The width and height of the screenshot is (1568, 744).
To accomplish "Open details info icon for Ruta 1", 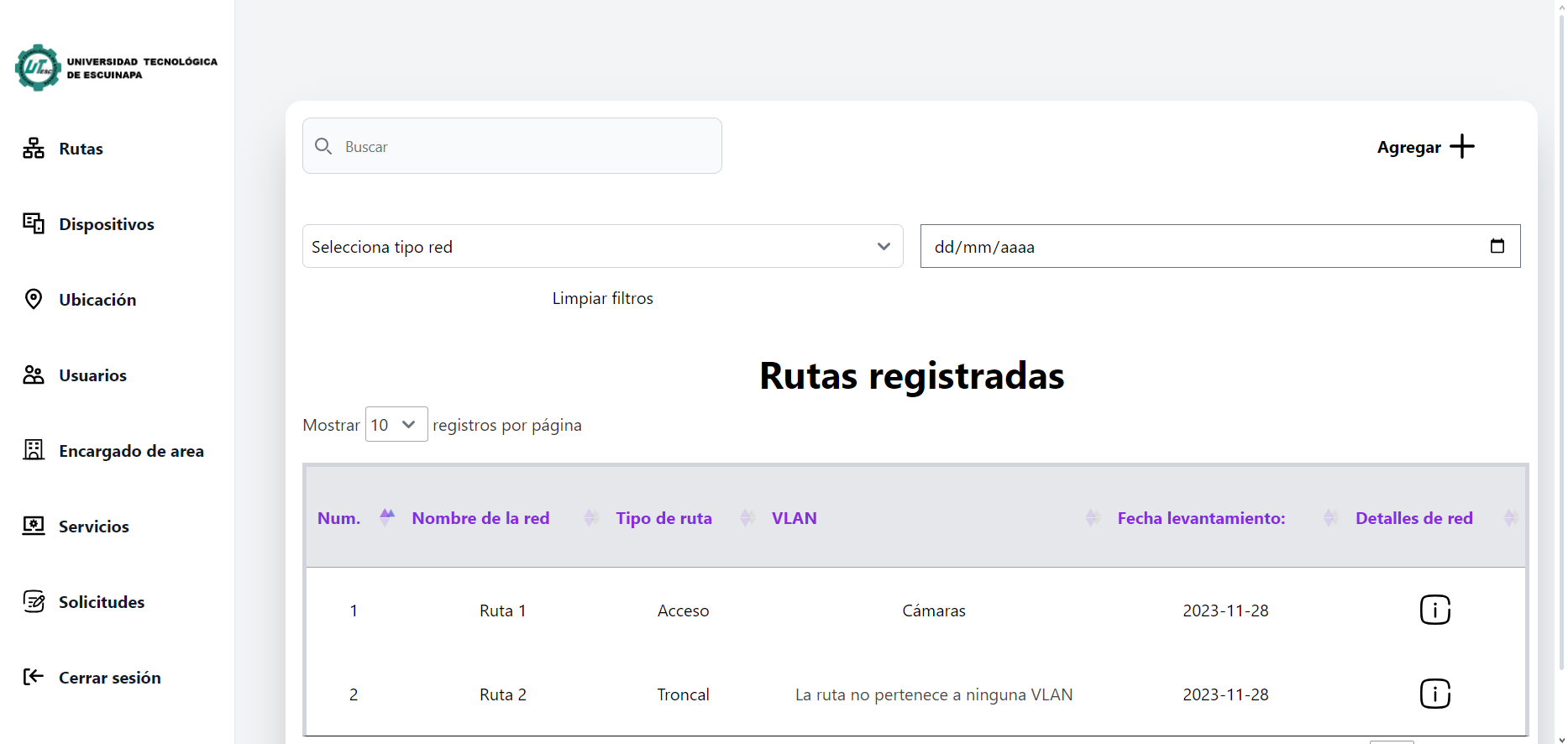I will (1434, 610).
